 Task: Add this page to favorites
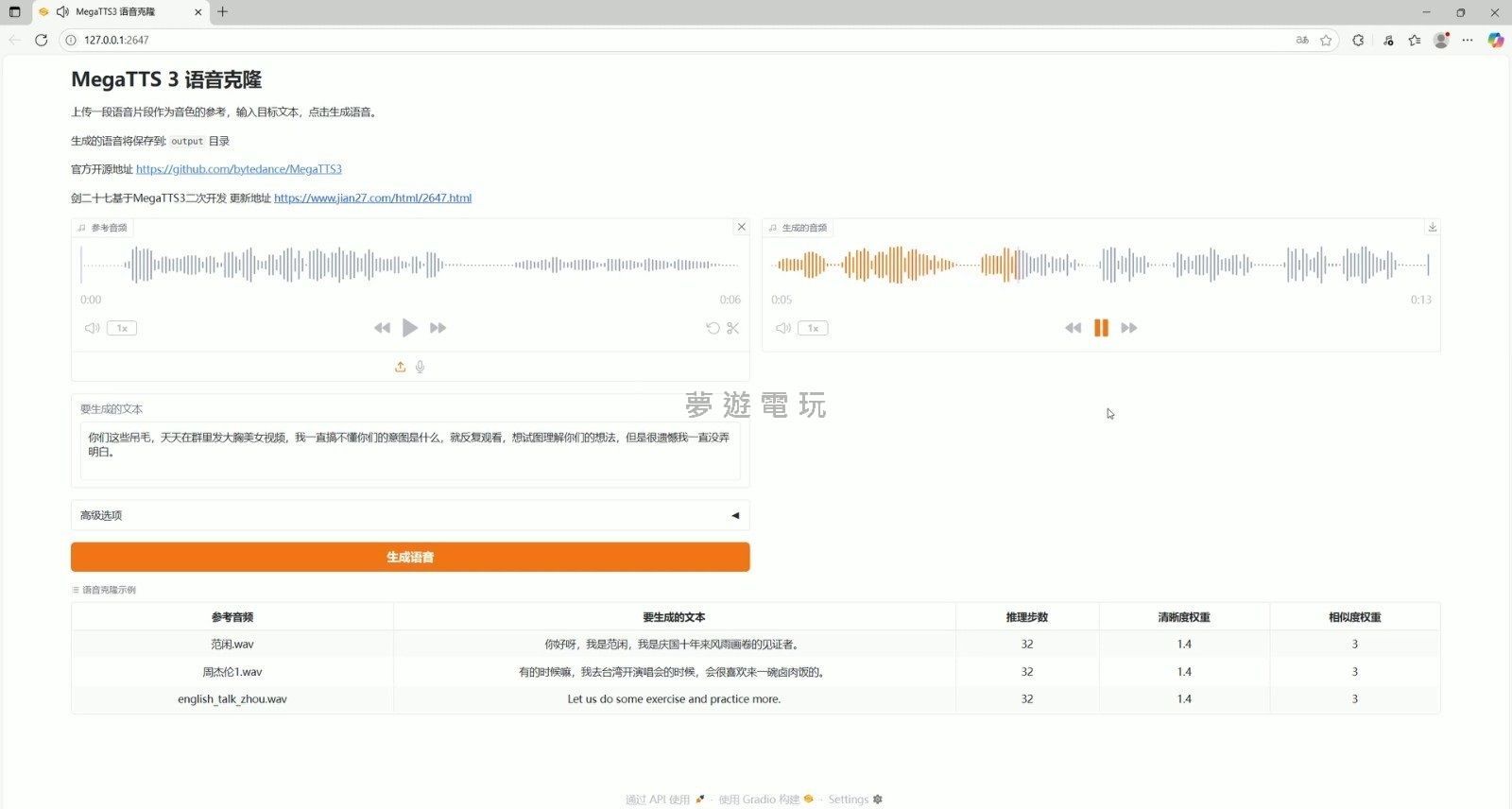pyautogui.click(x=1326, y=40)
